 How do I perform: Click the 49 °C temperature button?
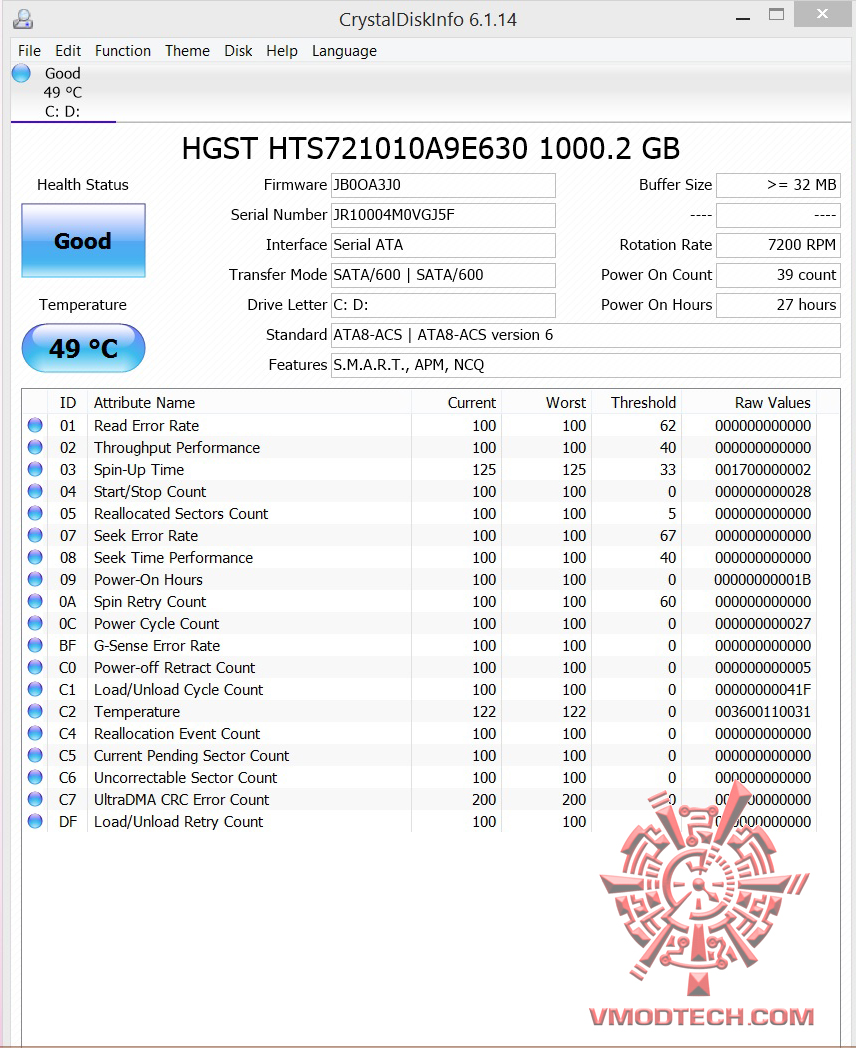pos(84,348)
